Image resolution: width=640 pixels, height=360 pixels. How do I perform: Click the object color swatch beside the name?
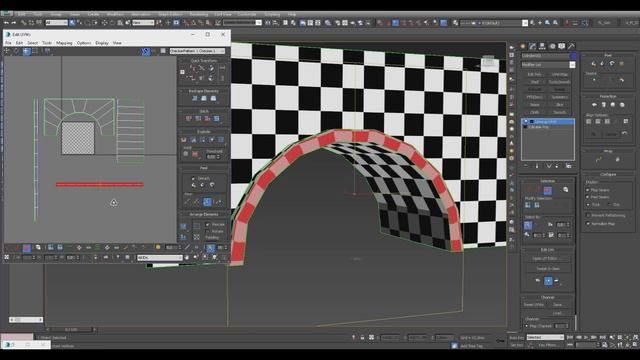573,56
